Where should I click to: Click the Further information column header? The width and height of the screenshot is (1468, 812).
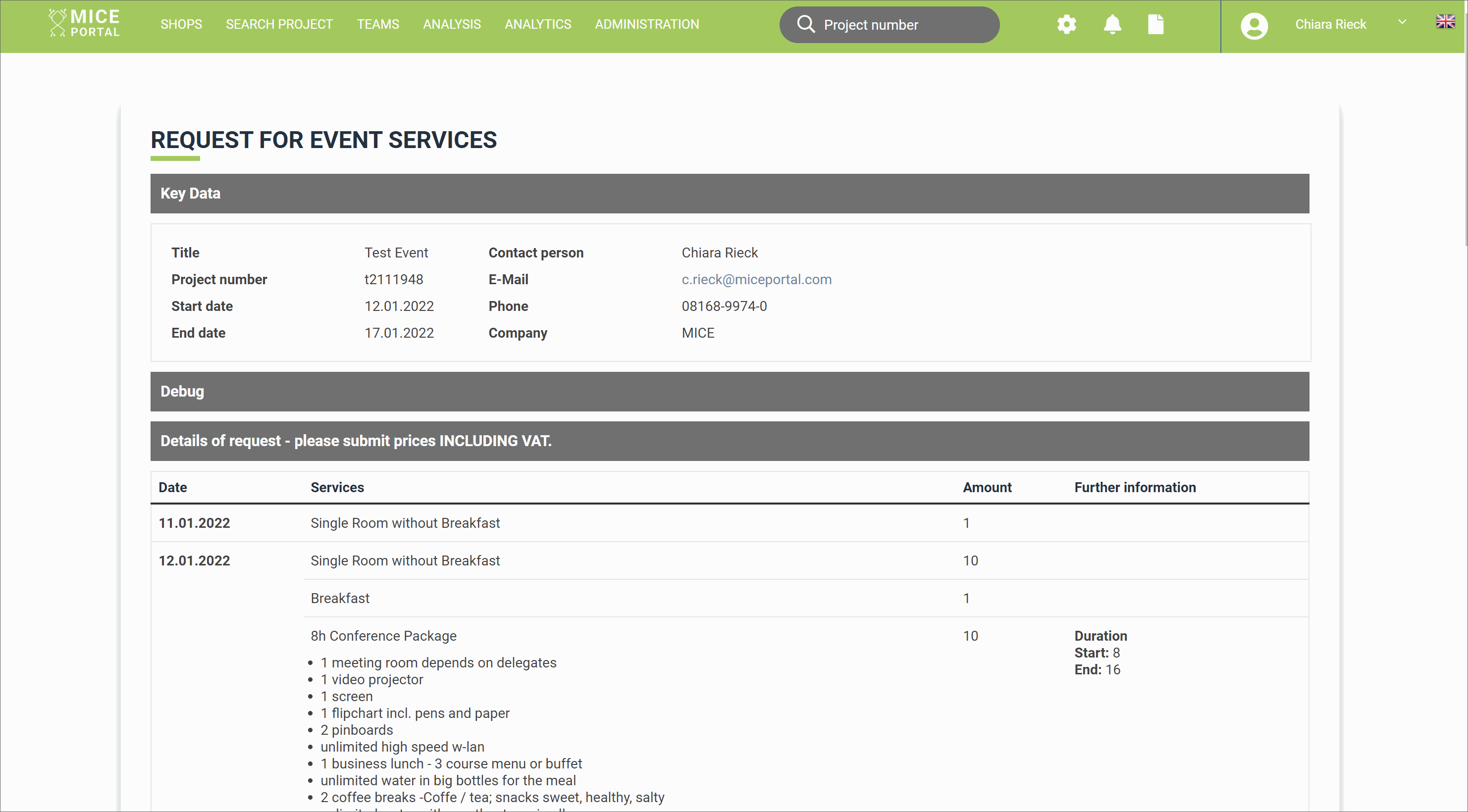coord(1135,487)
